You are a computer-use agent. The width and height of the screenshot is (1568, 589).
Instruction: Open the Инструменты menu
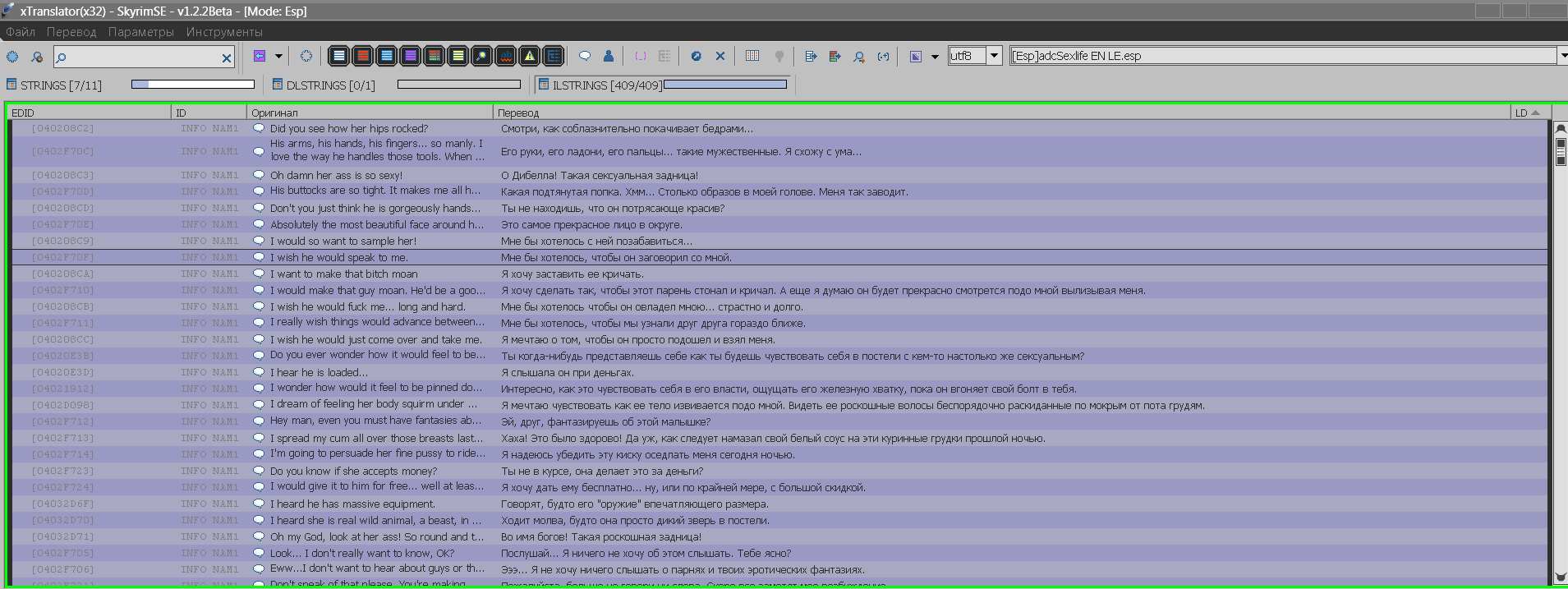(x=224, y=32)
